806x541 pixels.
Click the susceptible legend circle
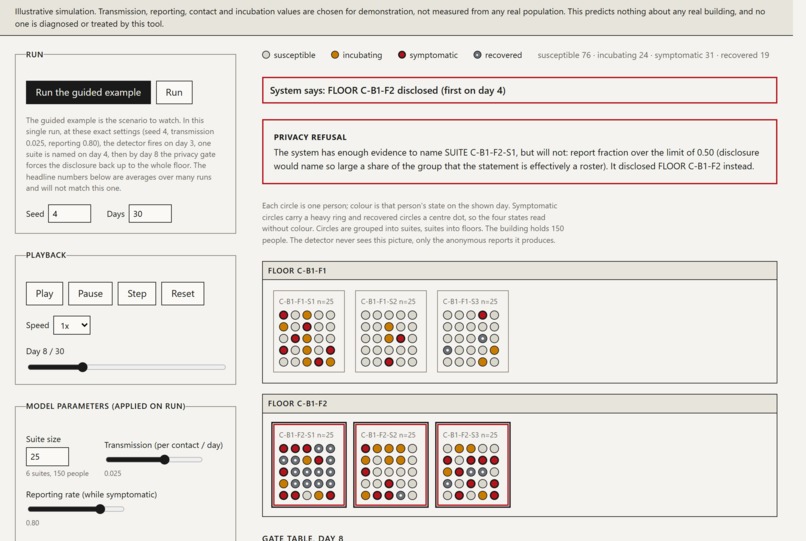tap(266, 55)
